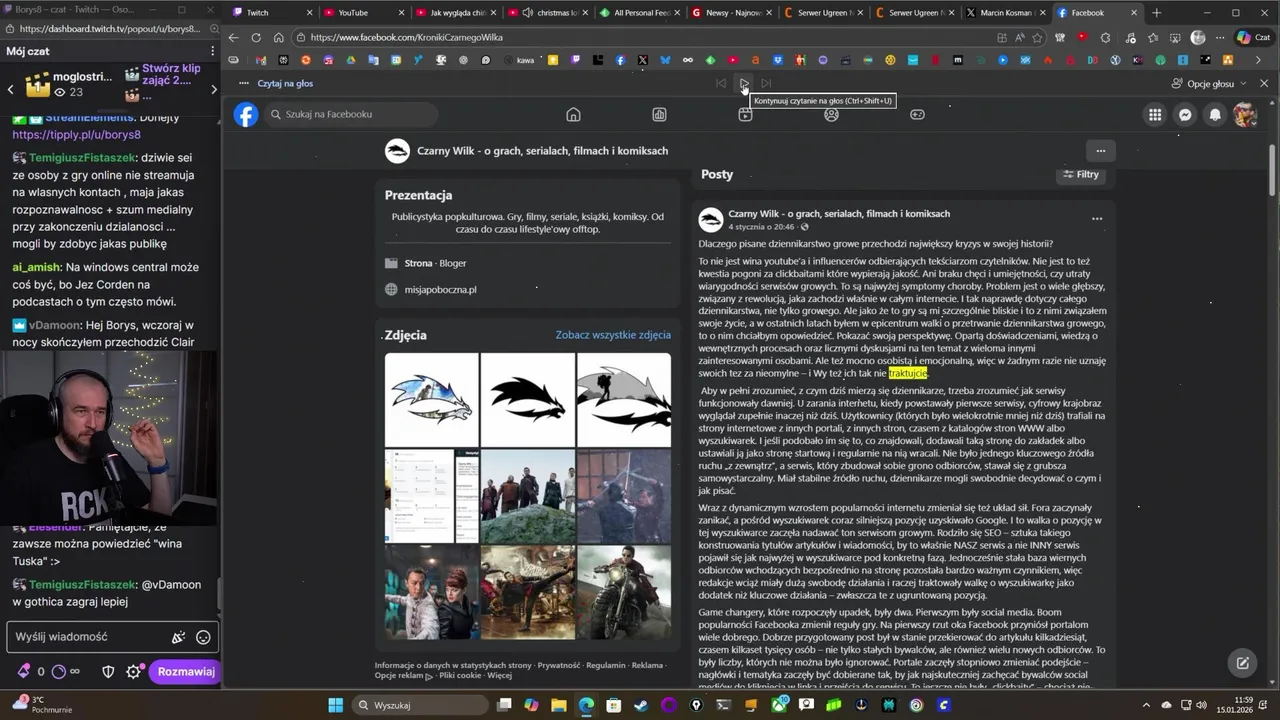Click Zobacz wszystkie zdjęcia link

[613, 335]
